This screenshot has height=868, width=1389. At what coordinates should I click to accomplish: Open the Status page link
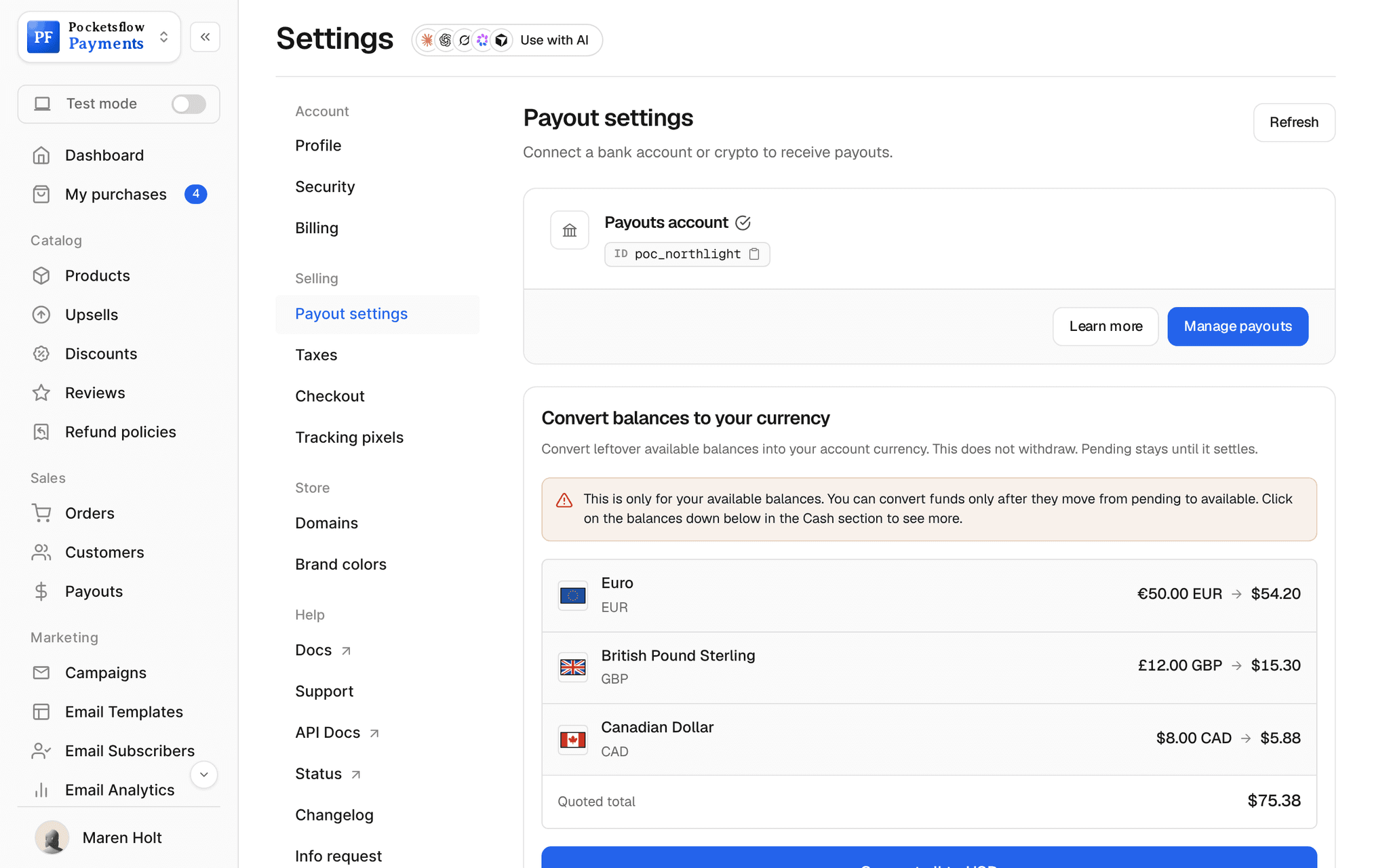pos(328,774)
